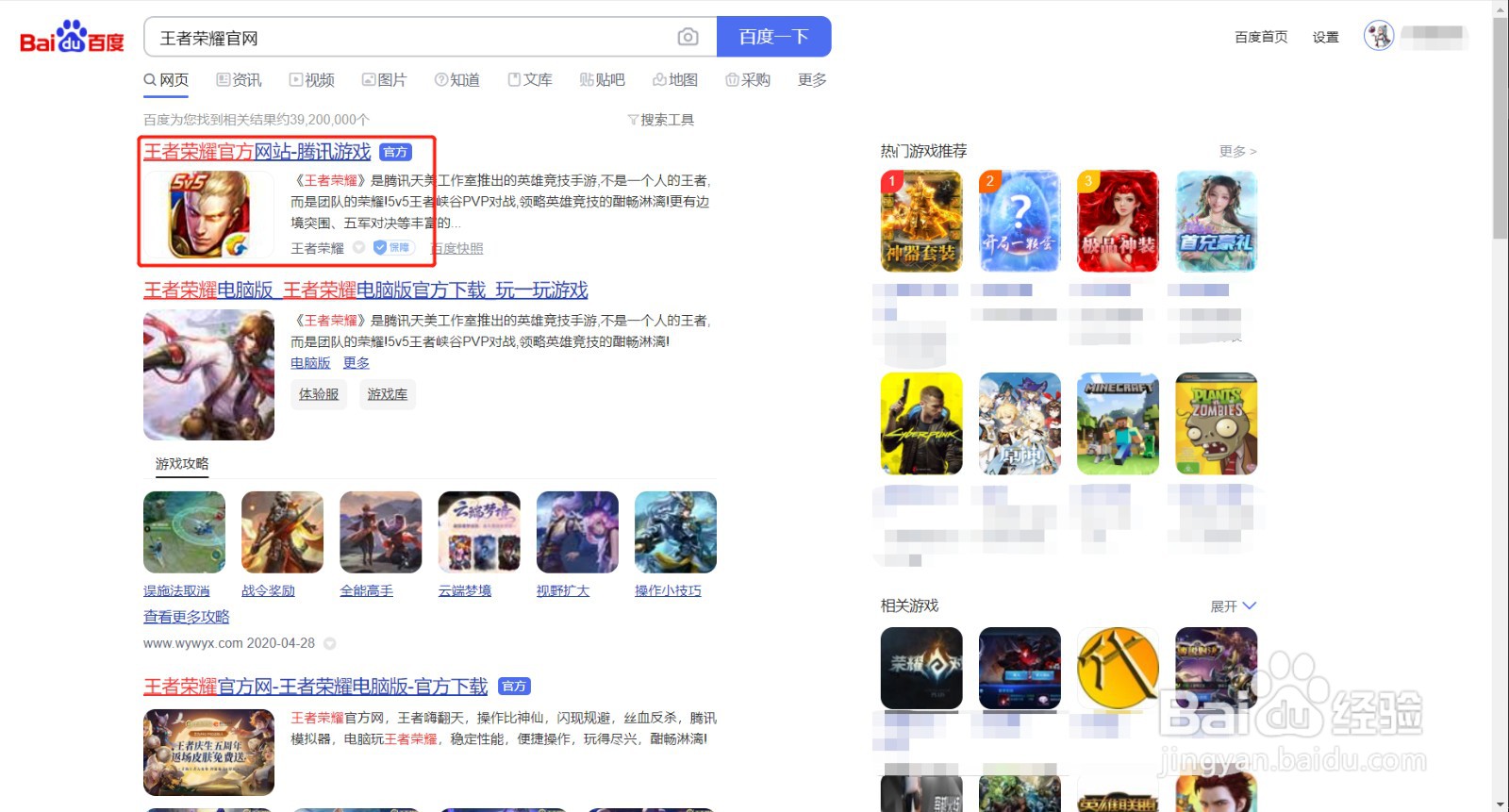Click the 游戏库 button
Viewport: 1509px width, 812px height.
[x=388, y=394]
